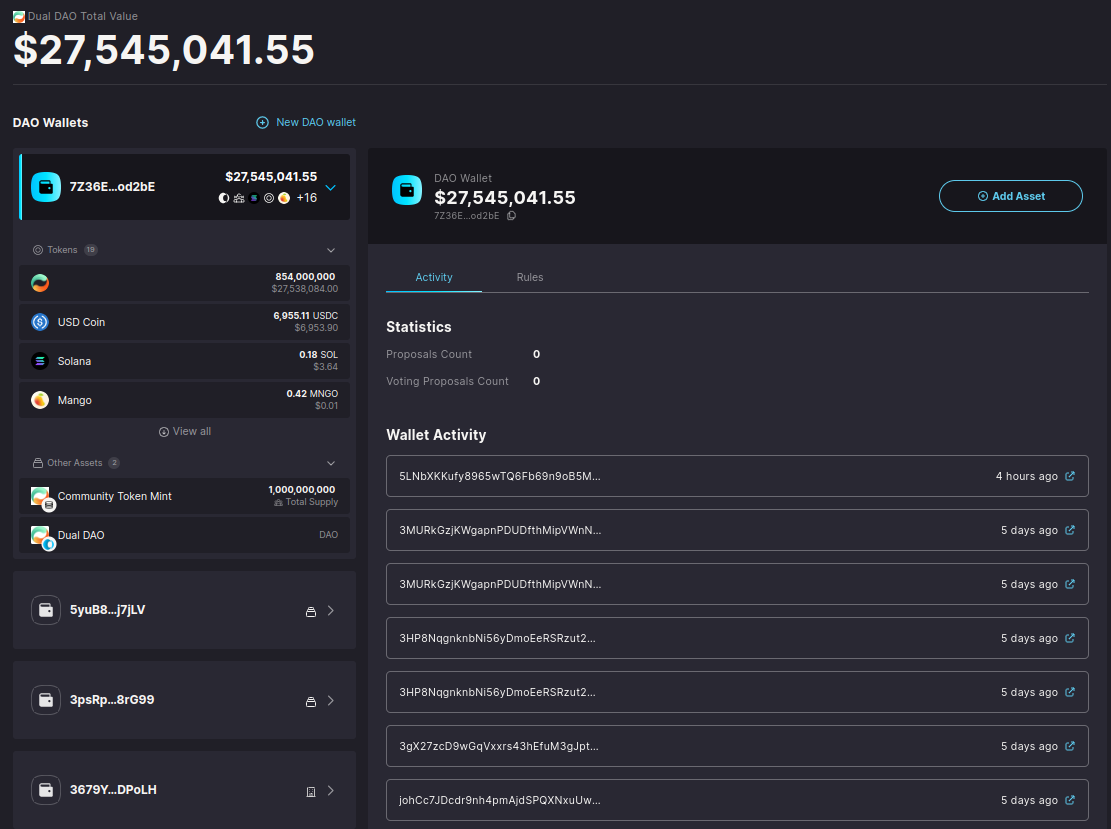This screenshot has width=1111, height=829.
Task: Click the Add Asset button
Action: 1010,196
